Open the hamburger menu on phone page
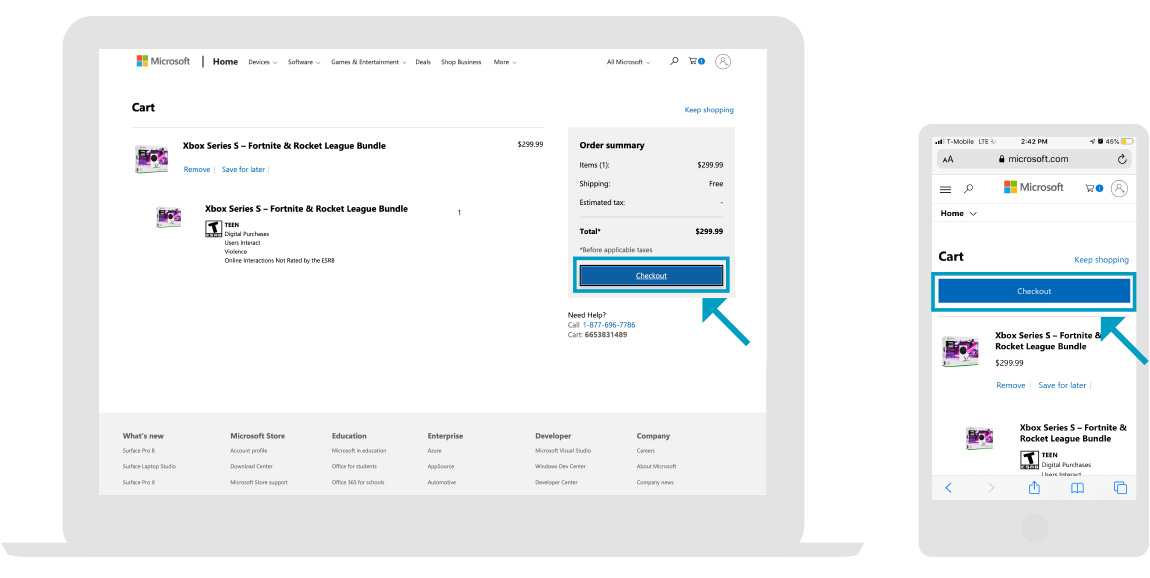Viewport: 1150px width, 578px height. 945,189
